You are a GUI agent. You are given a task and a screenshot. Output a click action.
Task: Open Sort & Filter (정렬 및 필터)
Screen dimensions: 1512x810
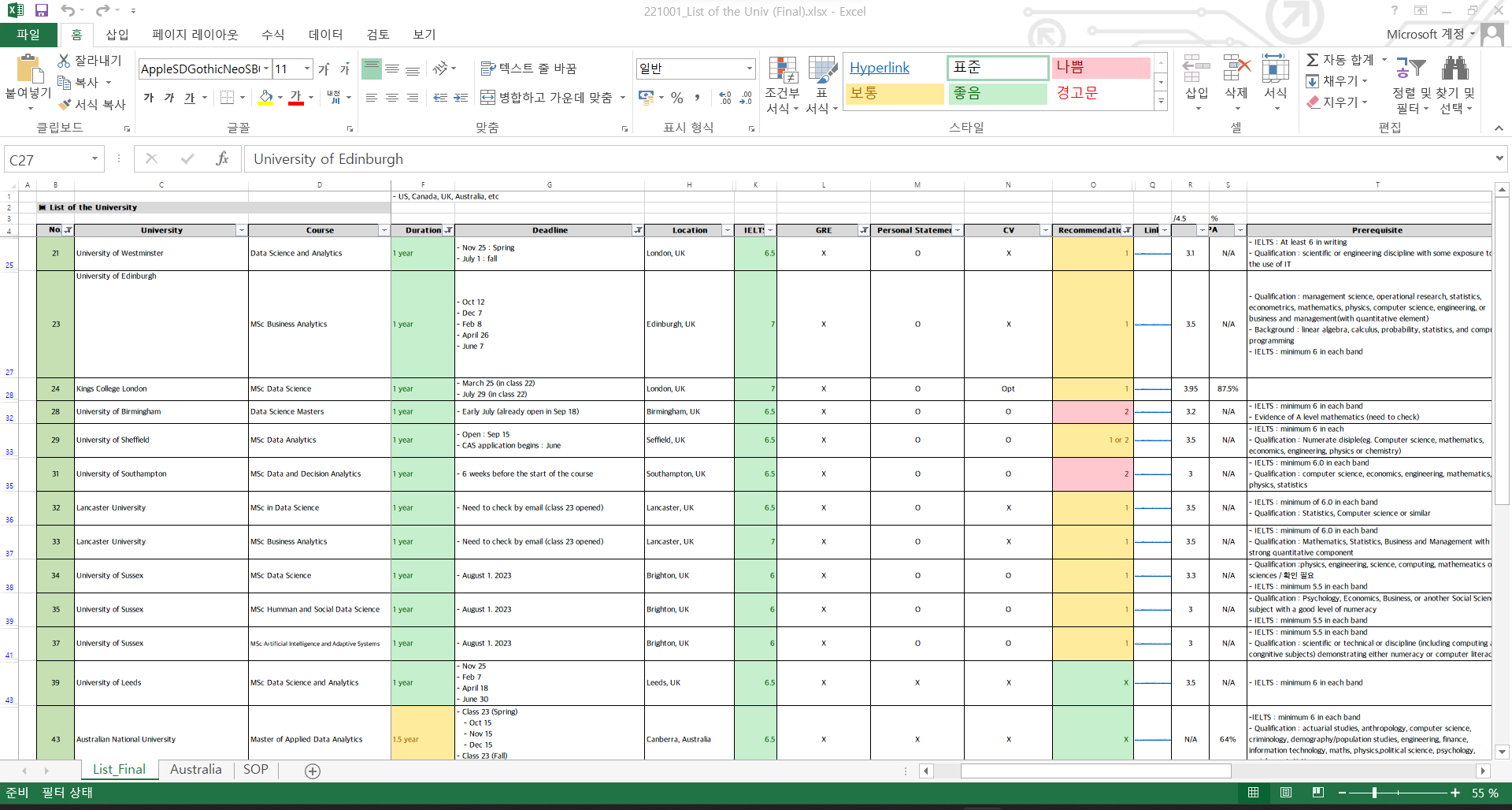pyautogui.click(x=1410, y=85)
